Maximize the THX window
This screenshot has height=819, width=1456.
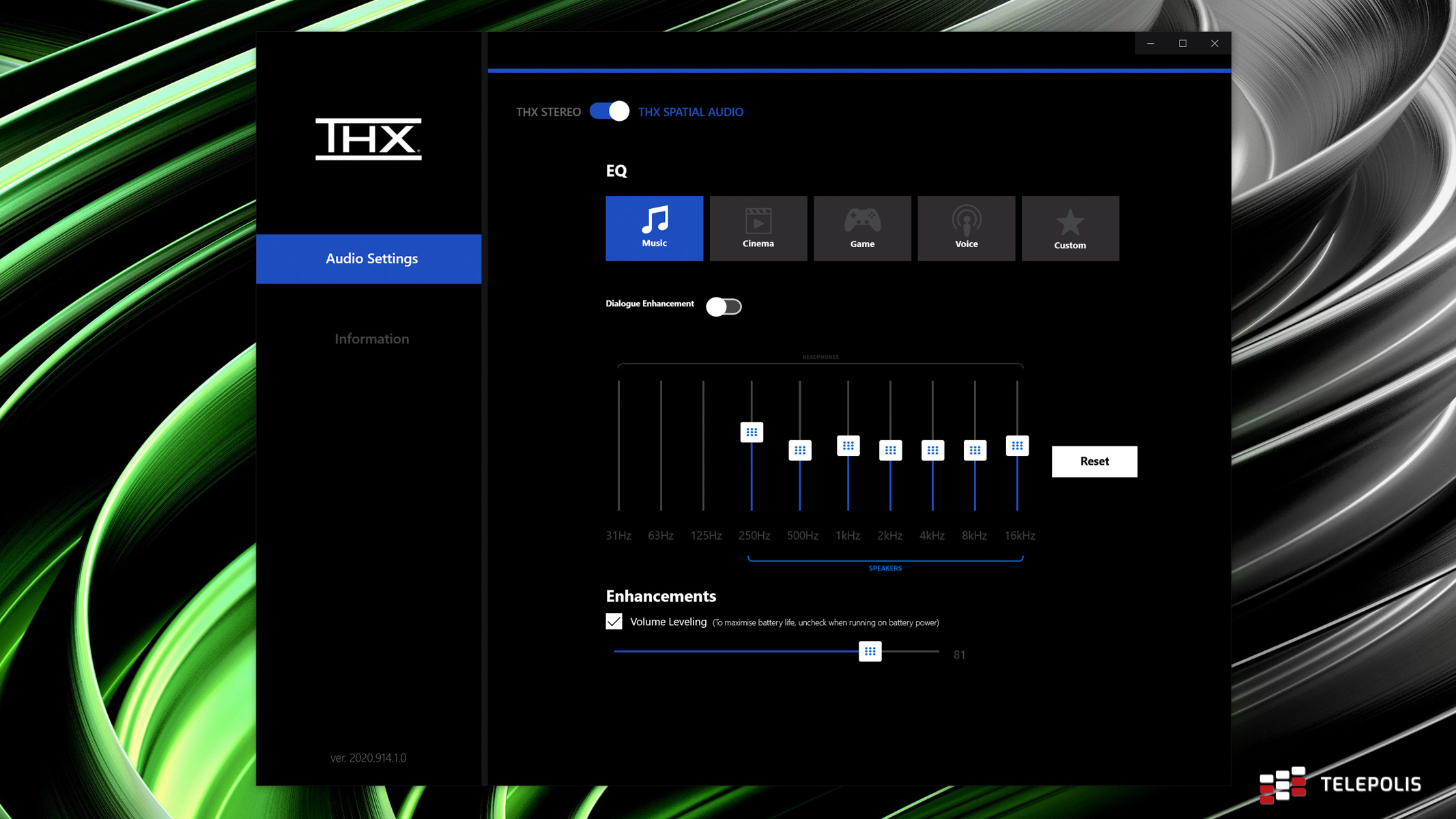(1182, 44)
